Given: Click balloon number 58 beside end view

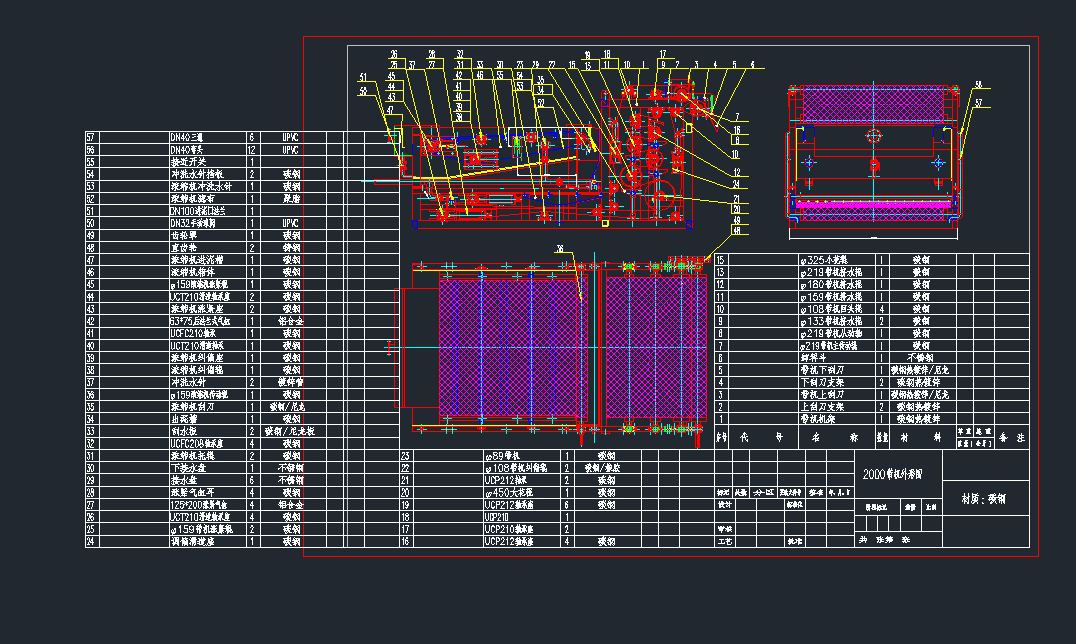Looking at the screenshot, I should pos(978,84).
